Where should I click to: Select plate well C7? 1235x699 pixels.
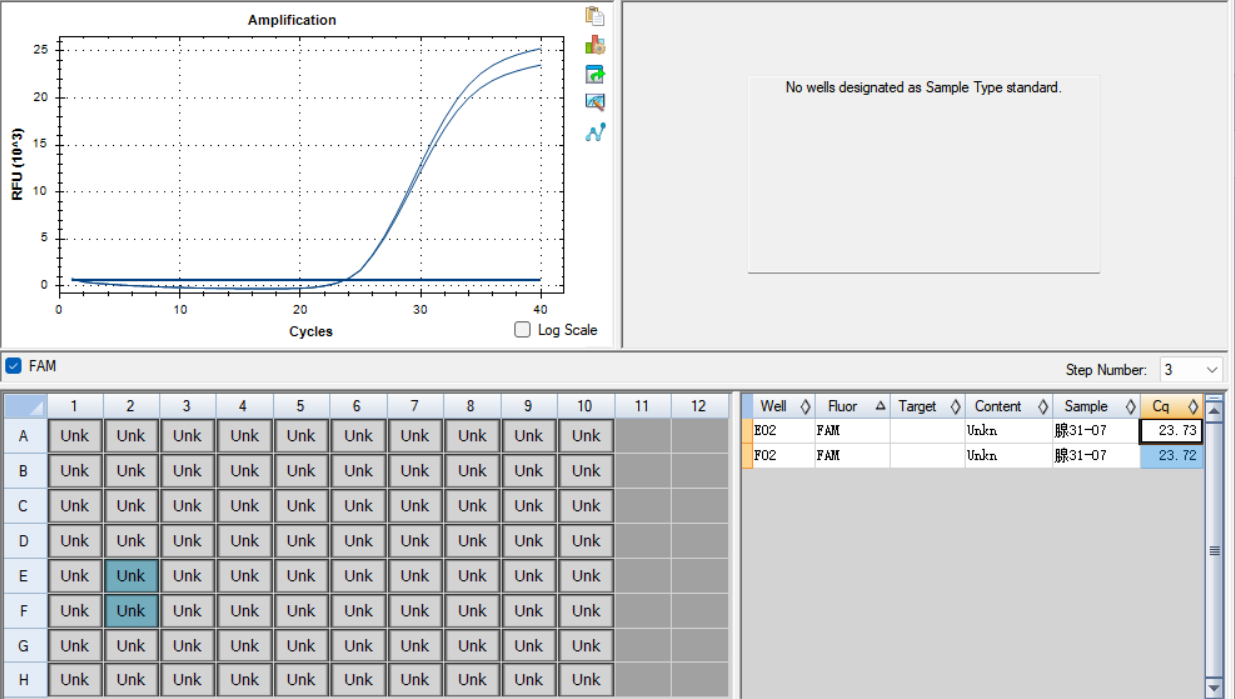coord(415,506)
